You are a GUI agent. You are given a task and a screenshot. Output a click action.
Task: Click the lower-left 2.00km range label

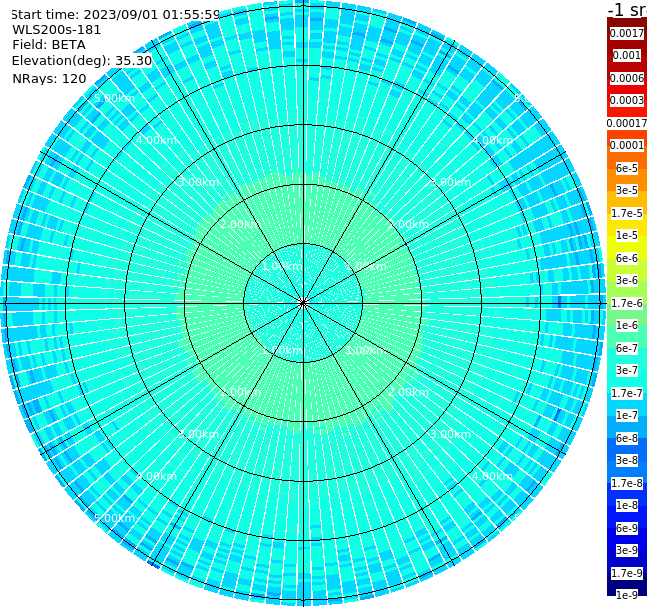click(x=240, y=392)
